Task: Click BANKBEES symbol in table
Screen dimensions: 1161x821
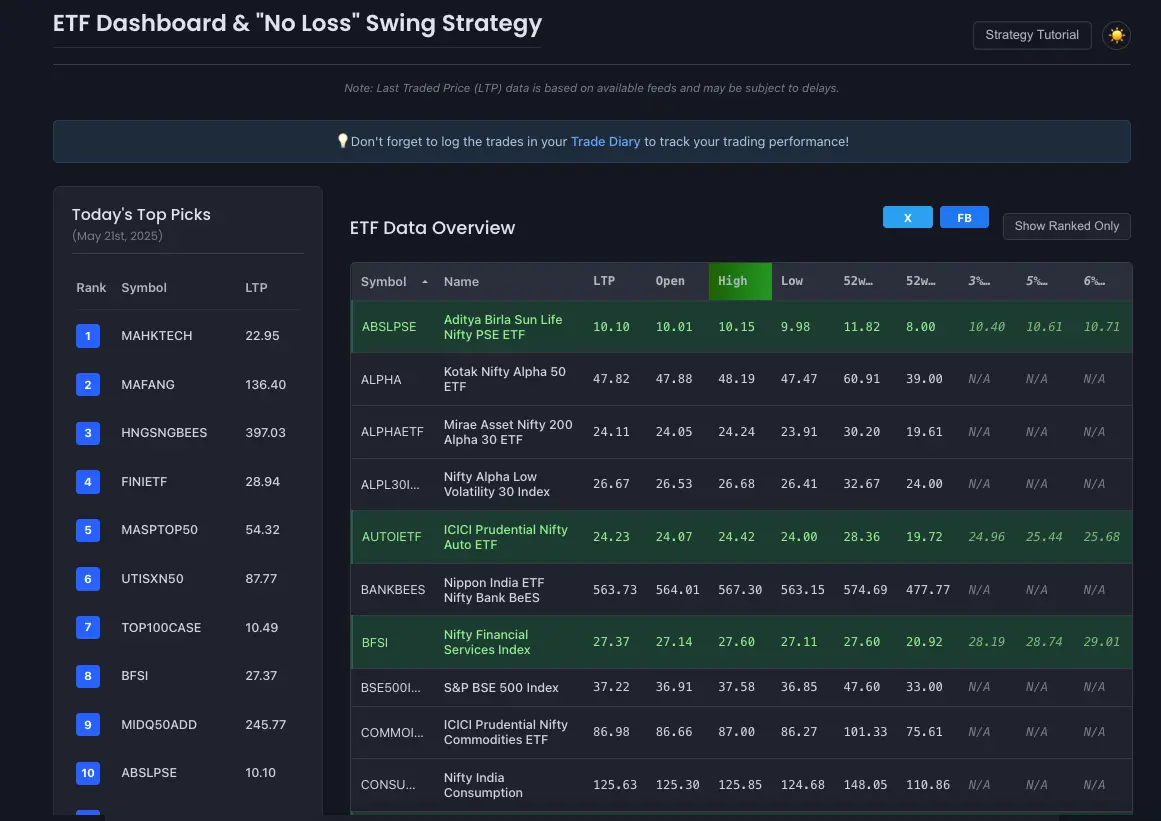Action: point(392,590)
